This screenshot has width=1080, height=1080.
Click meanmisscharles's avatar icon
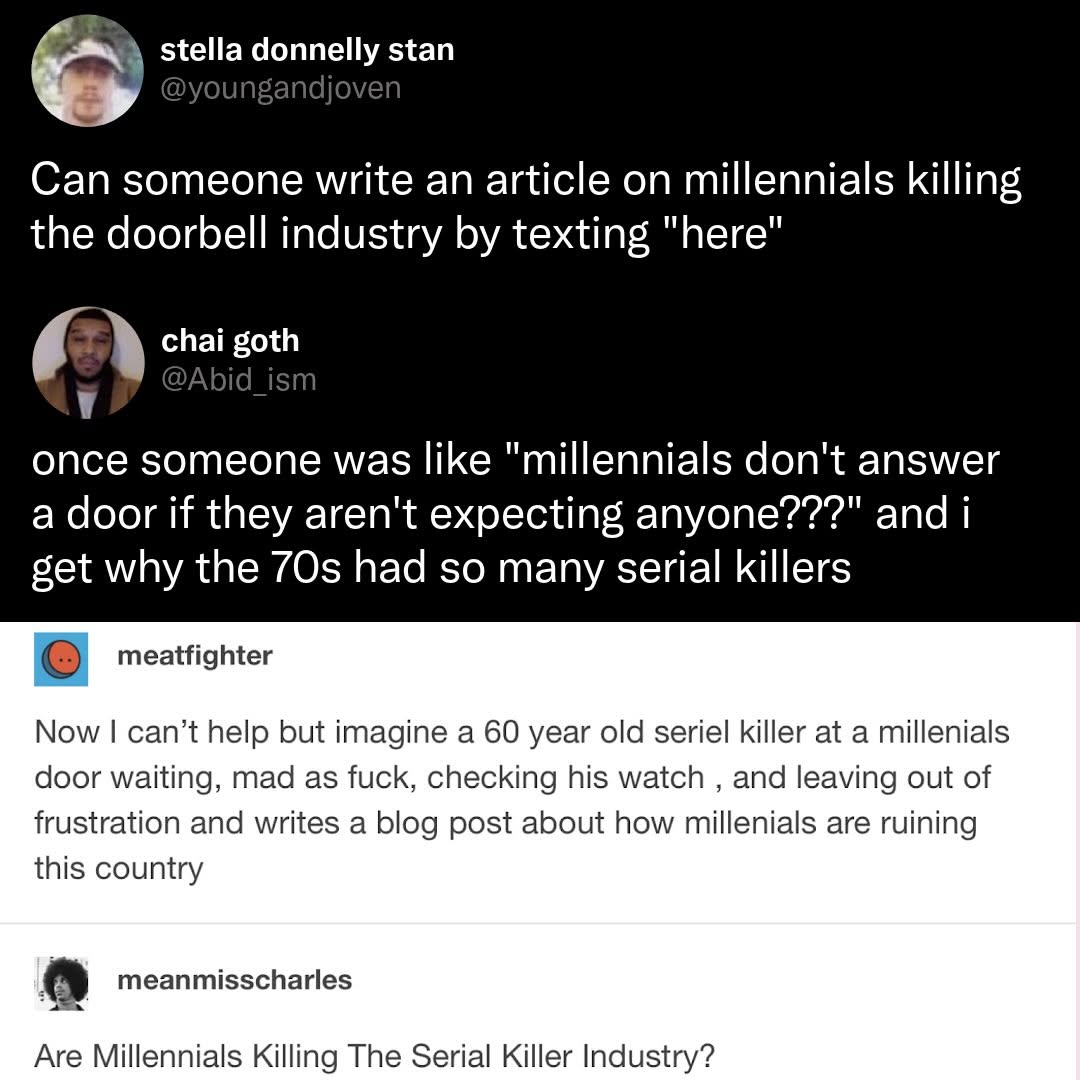coord(61,984)
